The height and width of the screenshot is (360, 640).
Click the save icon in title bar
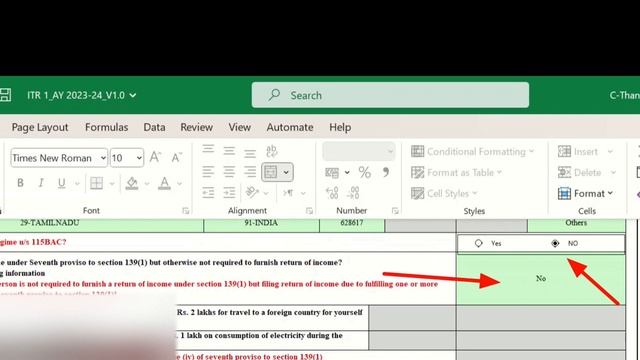tap(5, 95)
